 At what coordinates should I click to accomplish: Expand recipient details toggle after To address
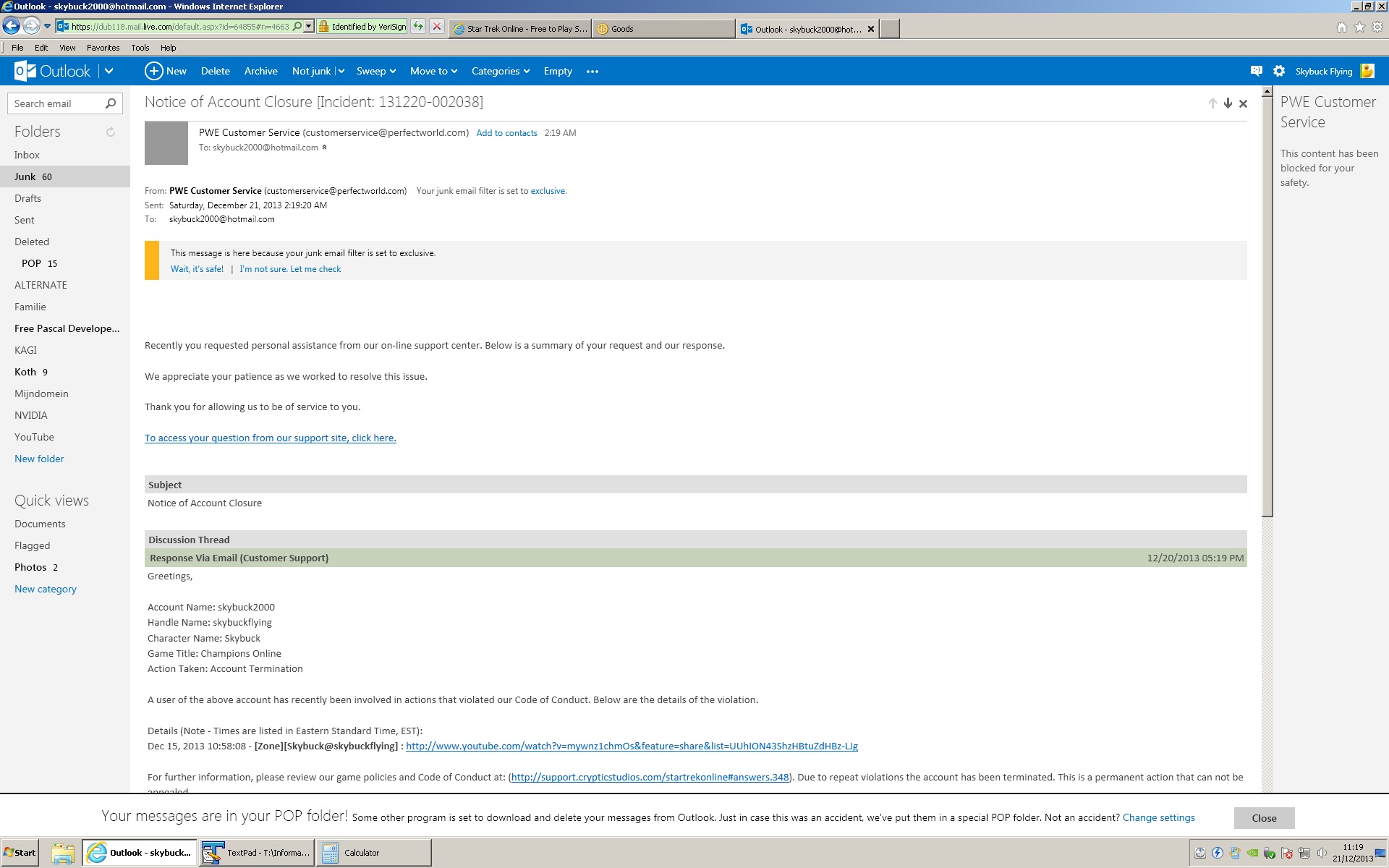coord(324,148)
